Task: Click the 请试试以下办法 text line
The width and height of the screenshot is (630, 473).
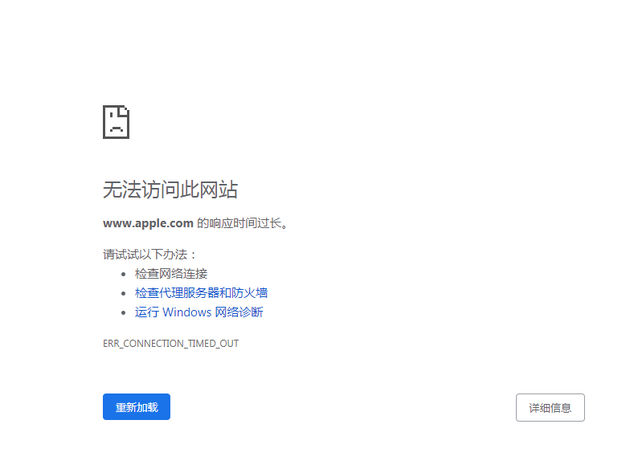Action: click(149, 254)
